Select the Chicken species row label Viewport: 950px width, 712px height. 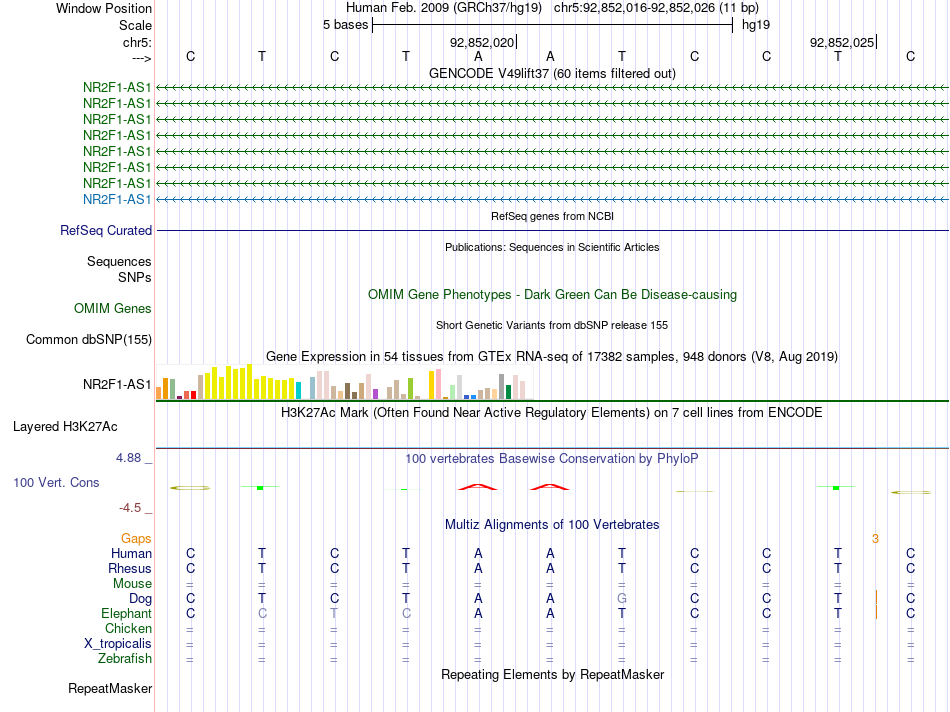point(128,628)
